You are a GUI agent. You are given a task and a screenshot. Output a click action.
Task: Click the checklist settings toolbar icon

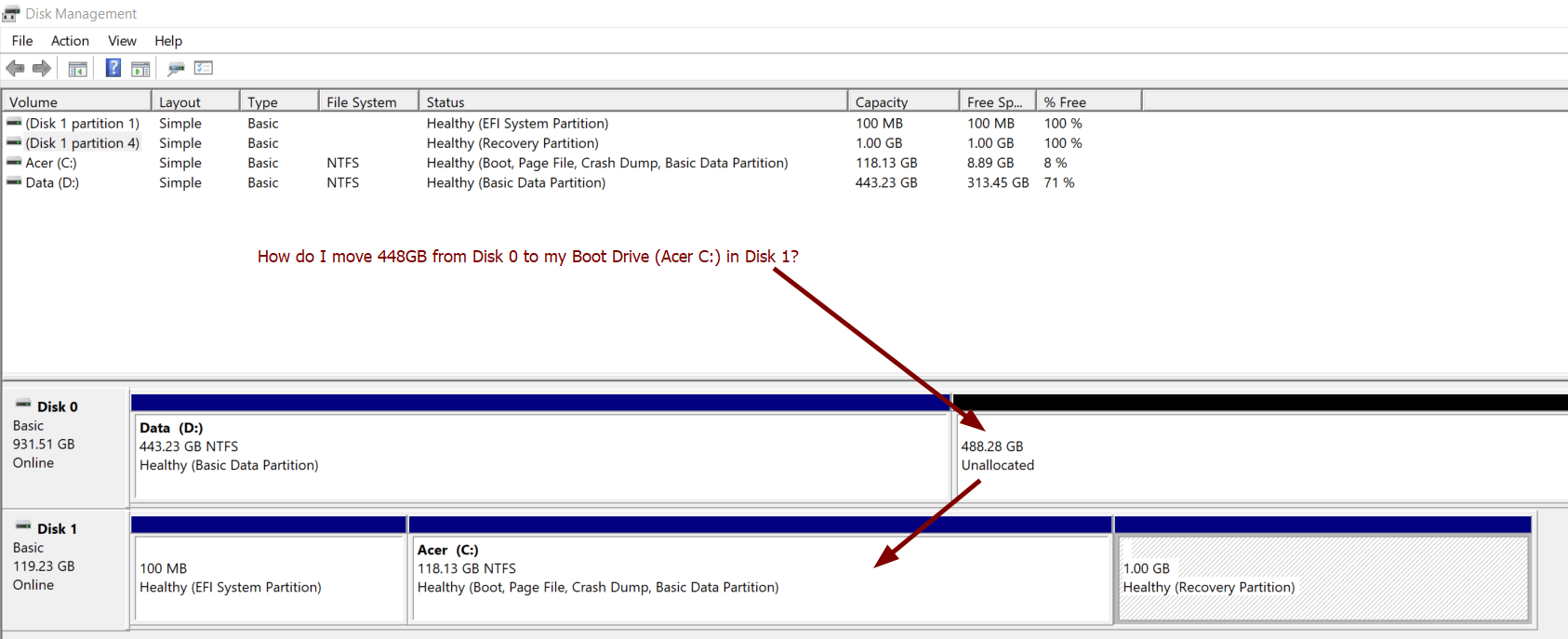pyautogui.click(x=204, y=68)
